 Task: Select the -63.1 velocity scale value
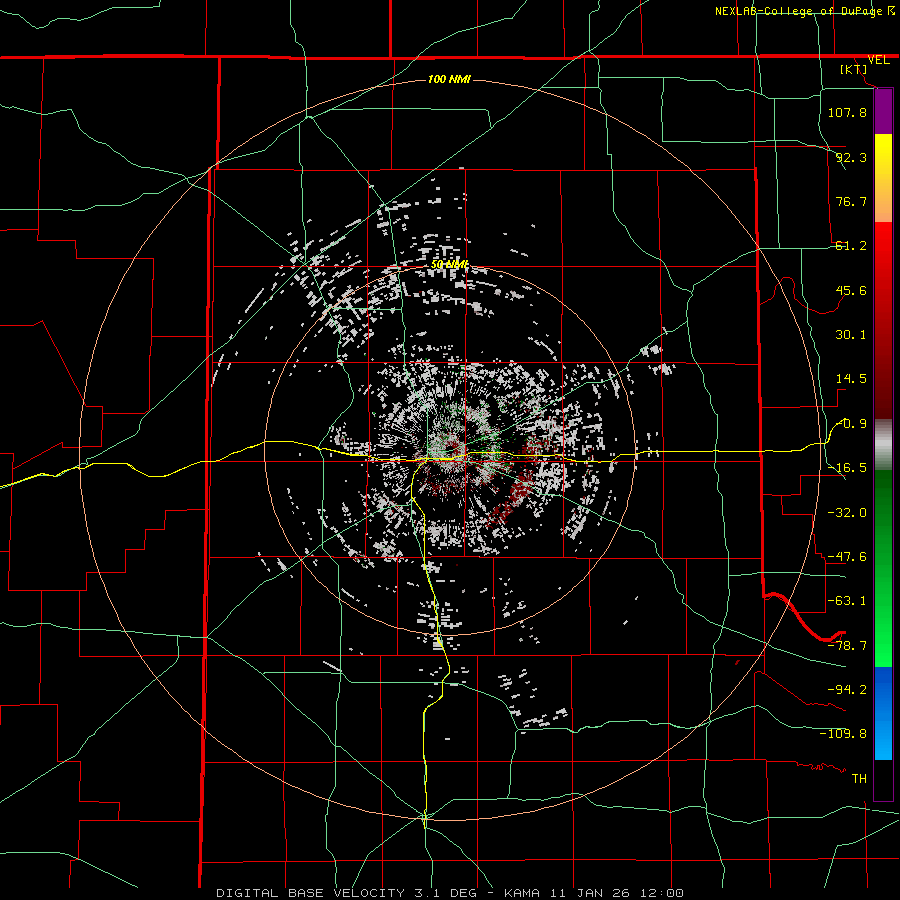(x=847, y=601)
